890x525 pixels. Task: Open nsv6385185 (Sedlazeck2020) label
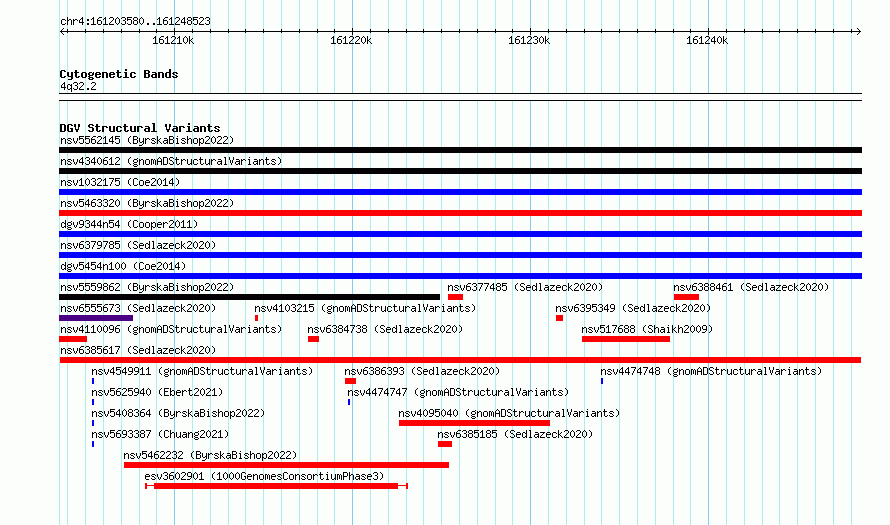pyautogui.click(x=515, y=434)
